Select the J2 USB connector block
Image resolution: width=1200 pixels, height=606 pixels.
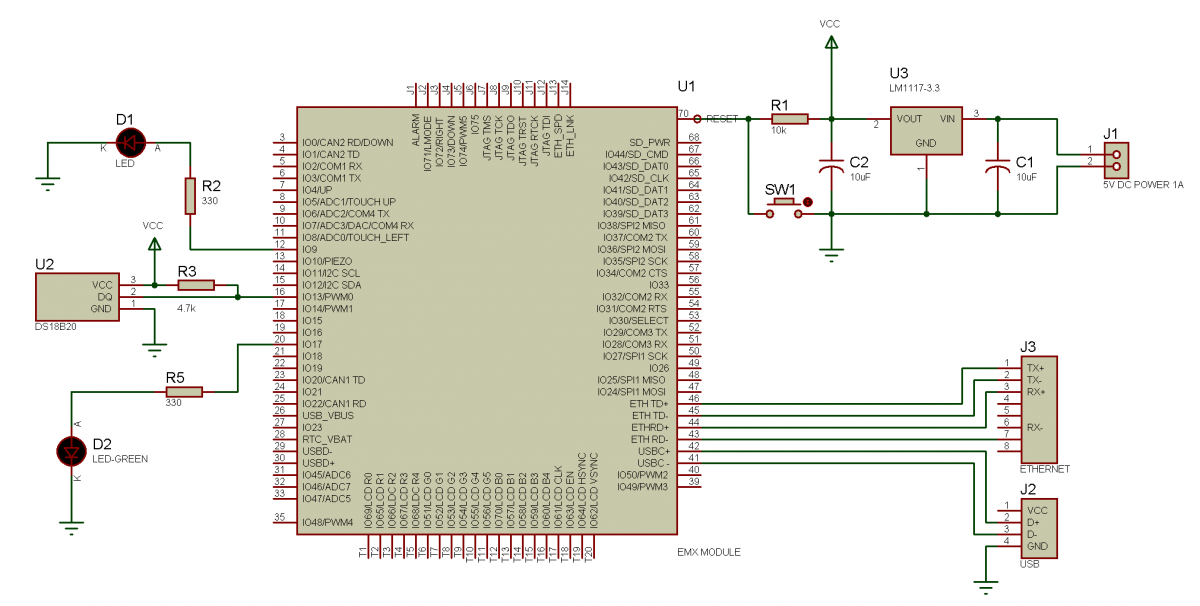click(1043, 527)
